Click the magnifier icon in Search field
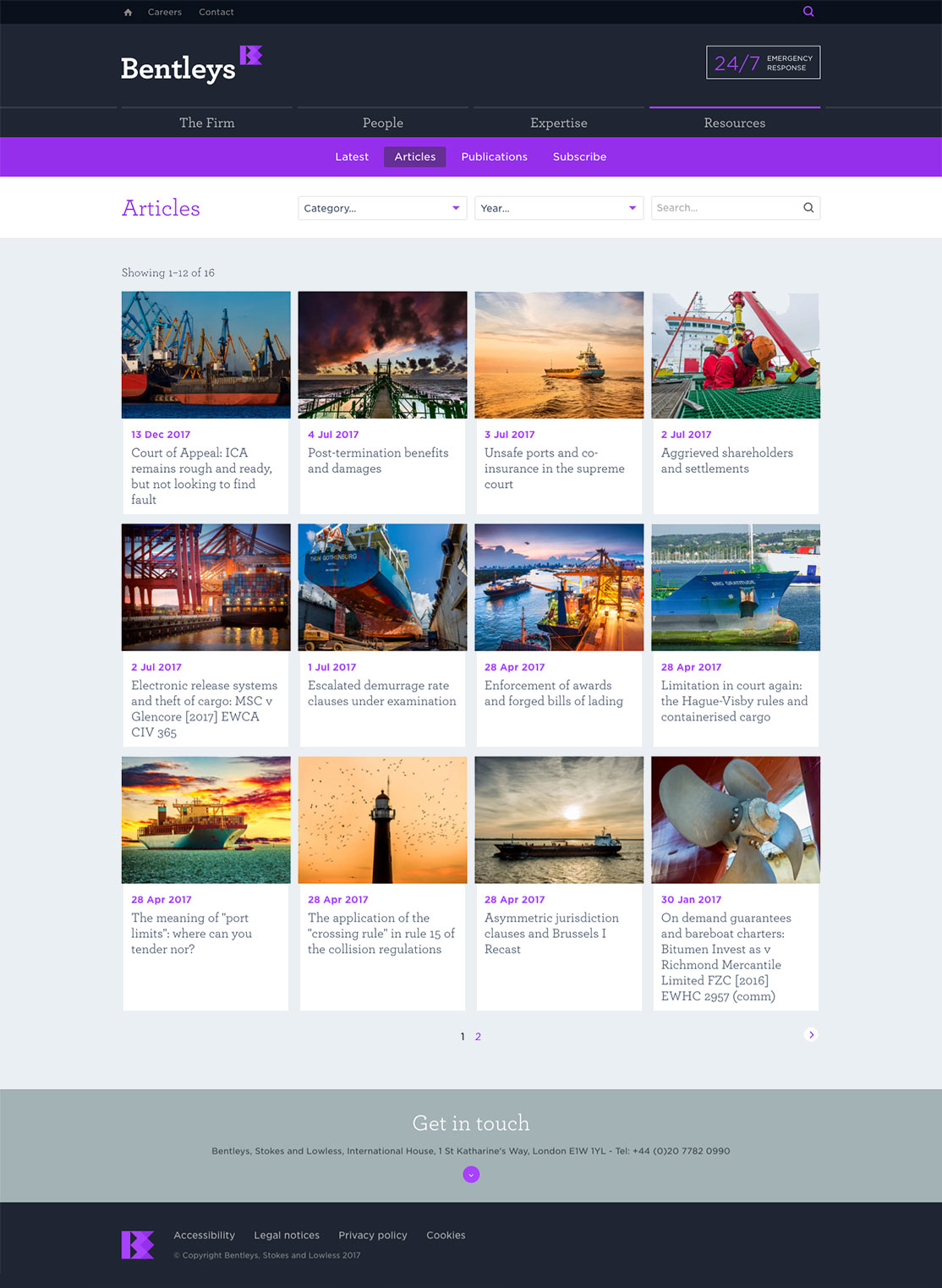 [x=808, y=208]
